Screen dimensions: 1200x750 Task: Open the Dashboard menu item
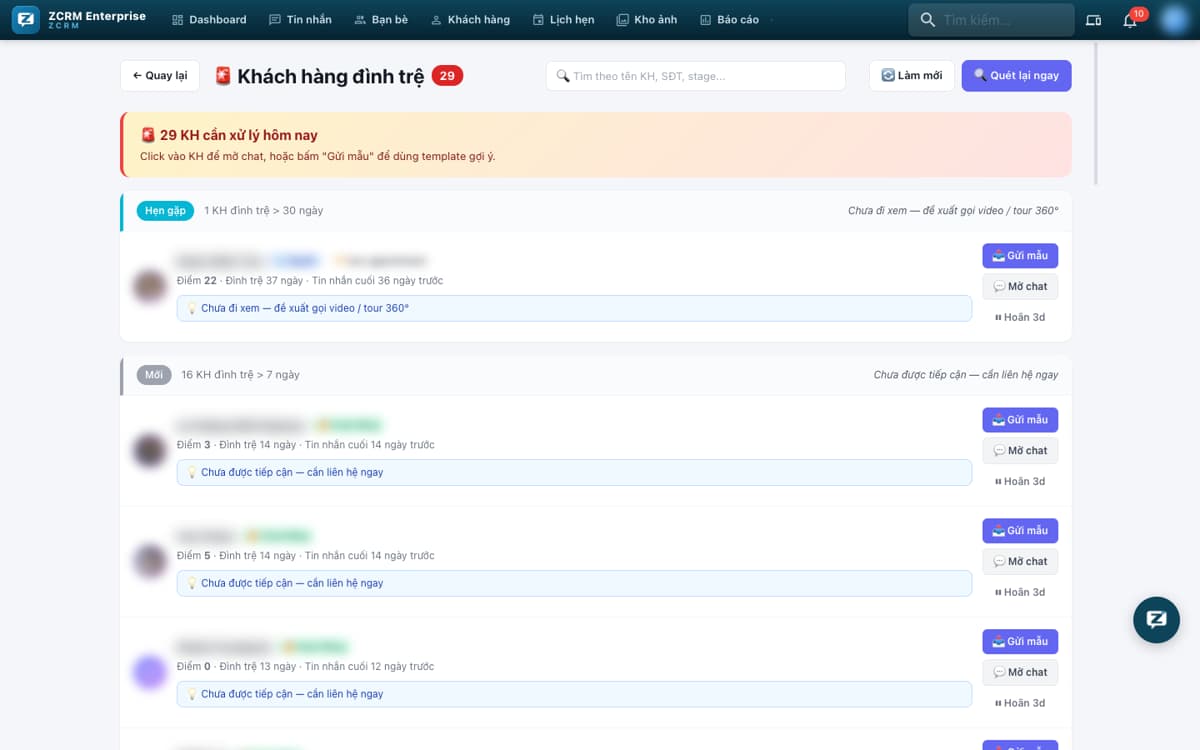[209, 19]
